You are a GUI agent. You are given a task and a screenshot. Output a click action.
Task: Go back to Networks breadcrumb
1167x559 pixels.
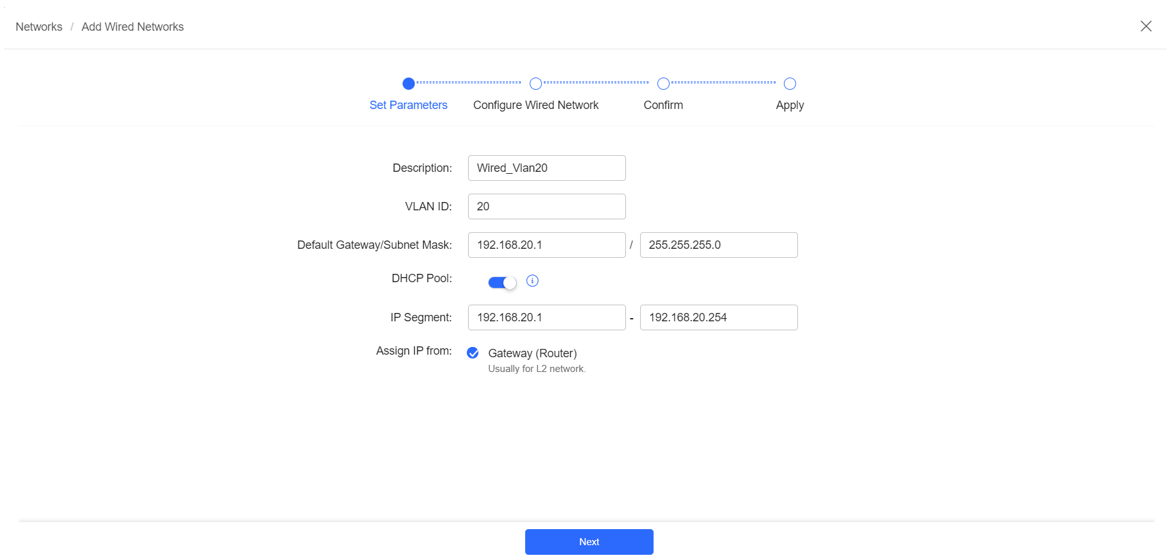coord(39,27)
